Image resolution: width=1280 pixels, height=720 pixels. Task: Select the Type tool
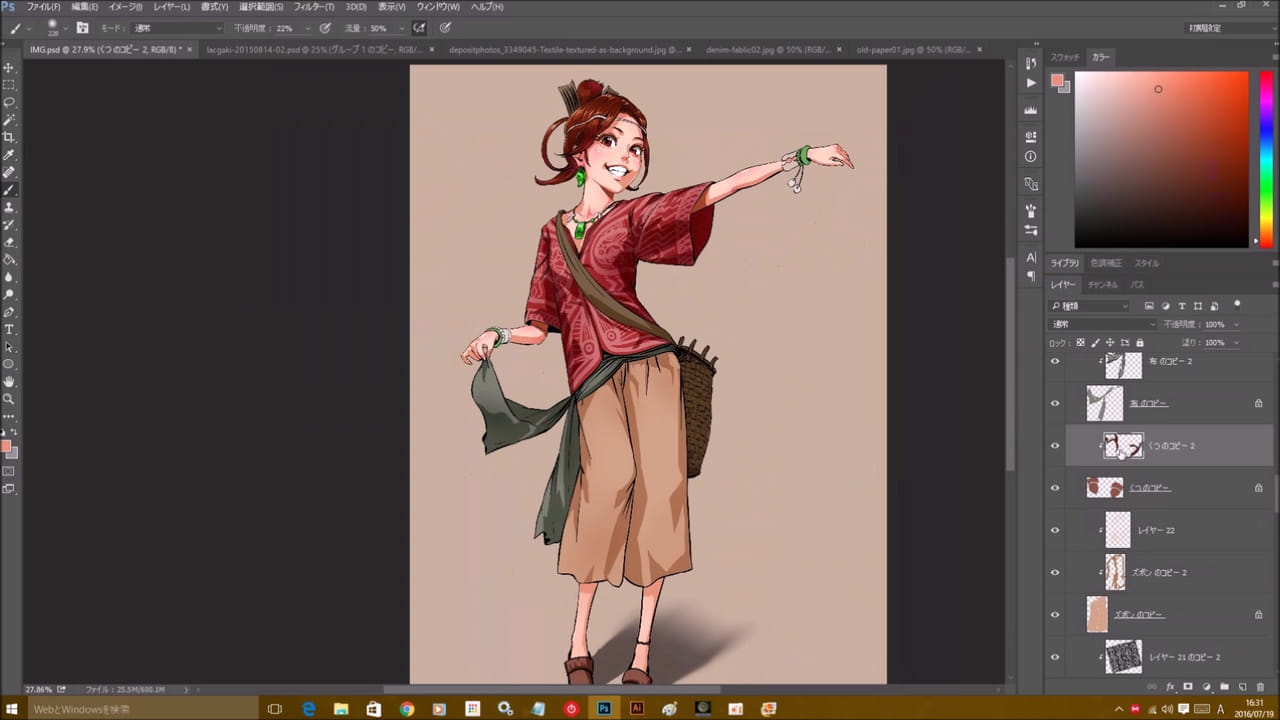[x=9, y=329]
